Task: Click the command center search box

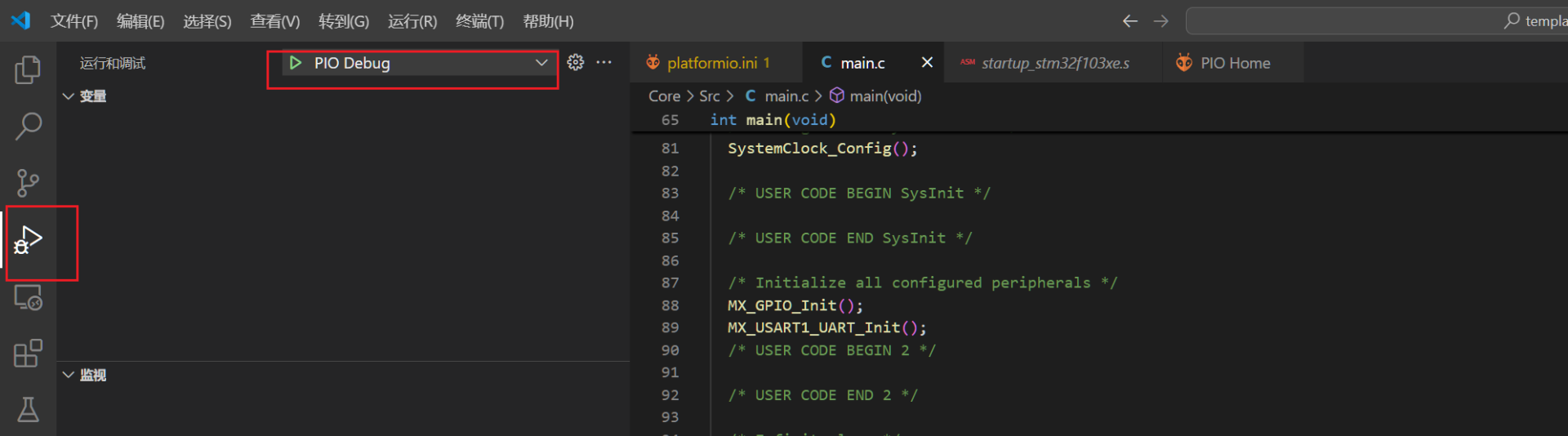Action: (1372, 21)
